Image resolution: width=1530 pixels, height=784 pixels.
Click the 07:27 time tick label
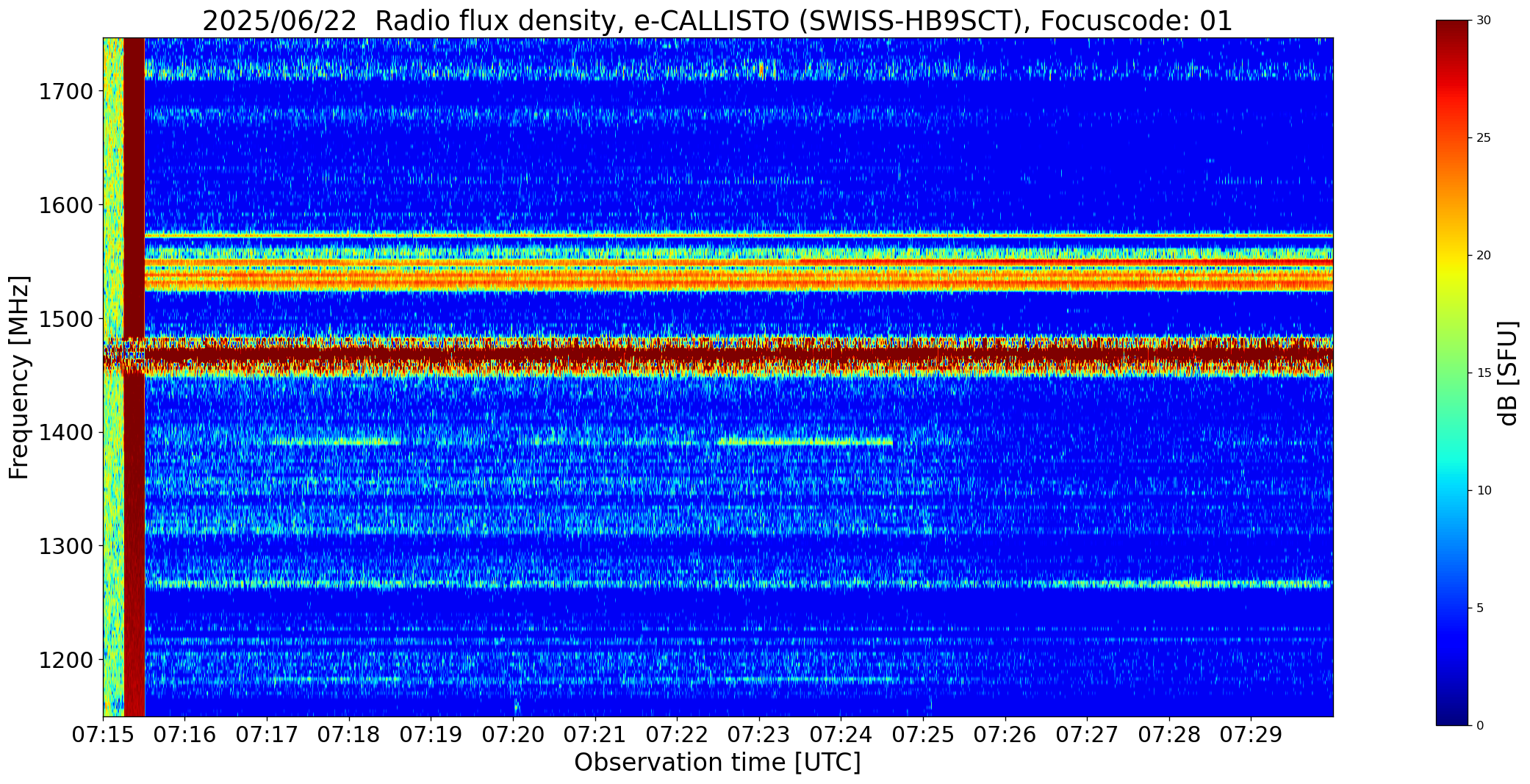pos(1087,735)
